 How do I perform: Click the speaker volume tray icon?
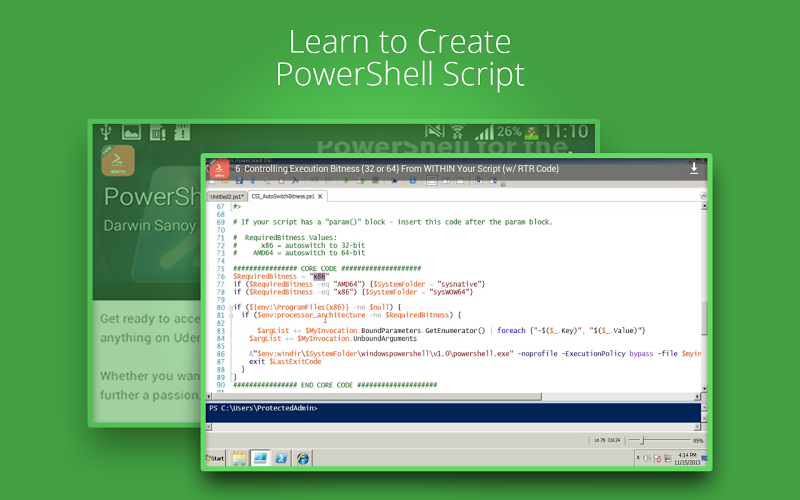click(x=647, y=458)
